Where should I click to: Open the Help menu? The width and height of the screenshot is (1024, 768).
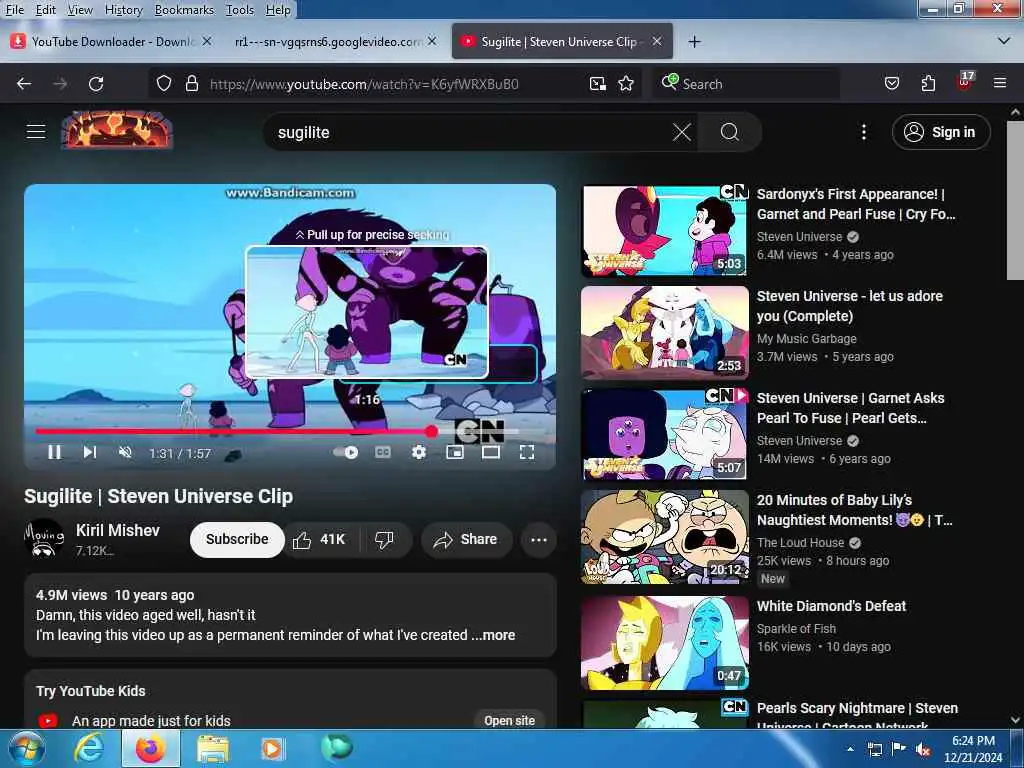278,10
